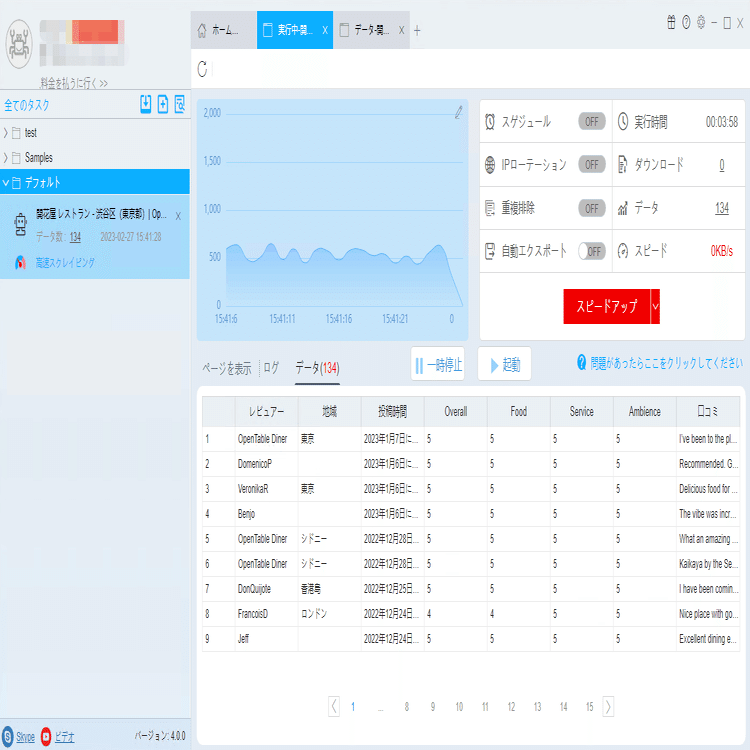Viewport: 750px width, 750px height.
Task: Click the red video play icon
Action: coord(46,736)
